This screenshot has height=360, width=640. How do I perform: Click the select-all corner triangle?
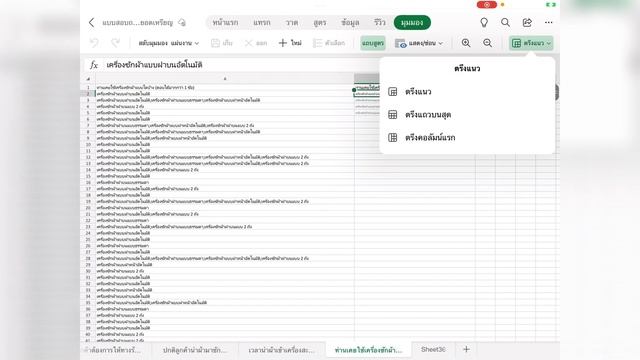(x=88, y=79)
